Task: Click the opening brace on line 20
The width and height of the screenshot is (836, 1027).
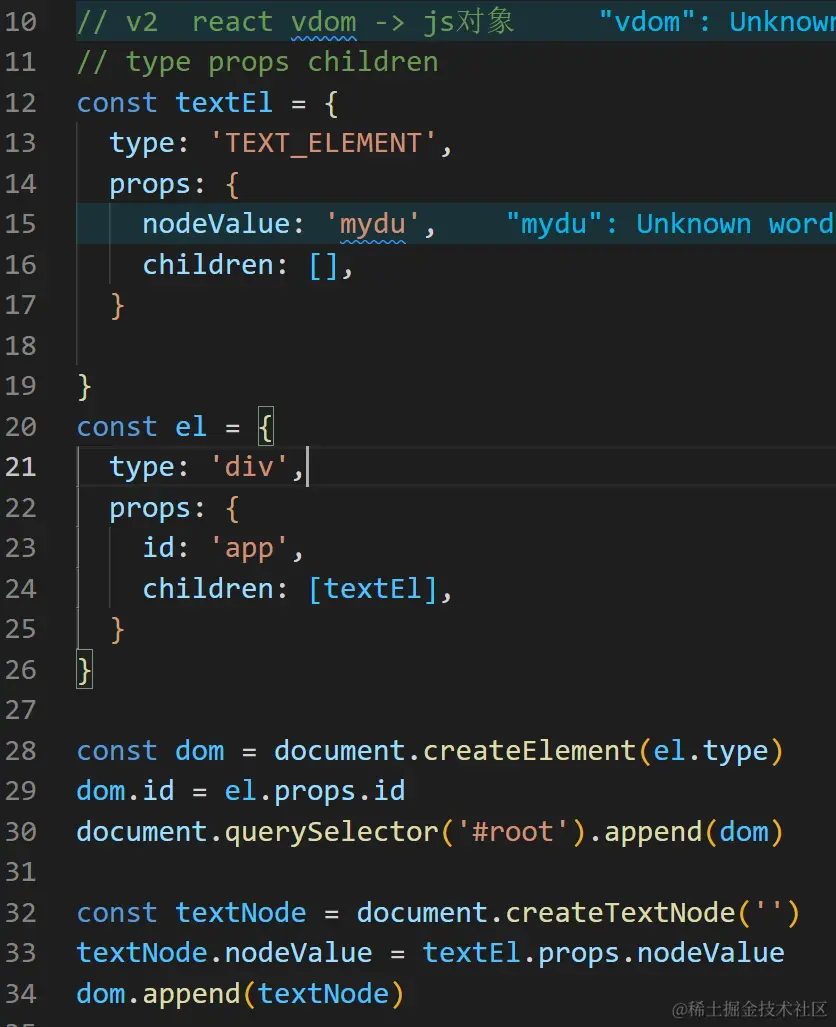Action: (x=265, y=427)
